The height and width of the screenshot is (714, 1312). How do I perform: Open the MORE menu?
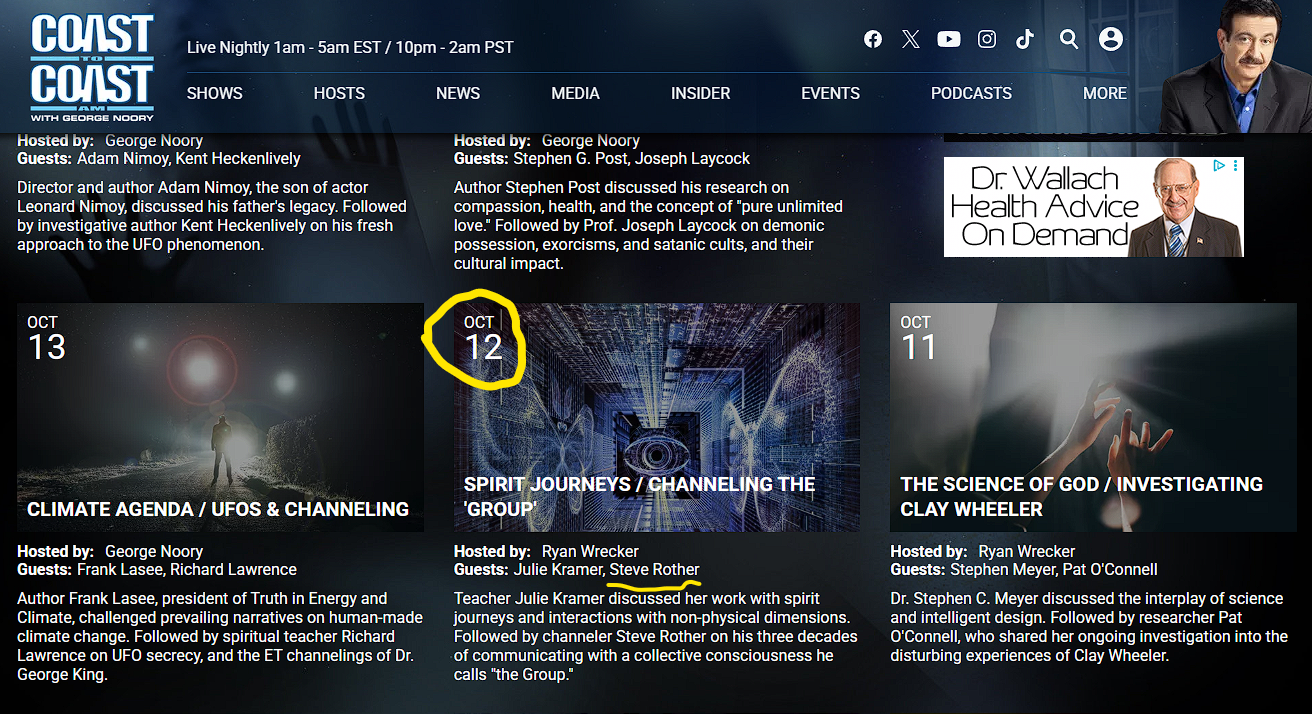(x=1105, y=93)
